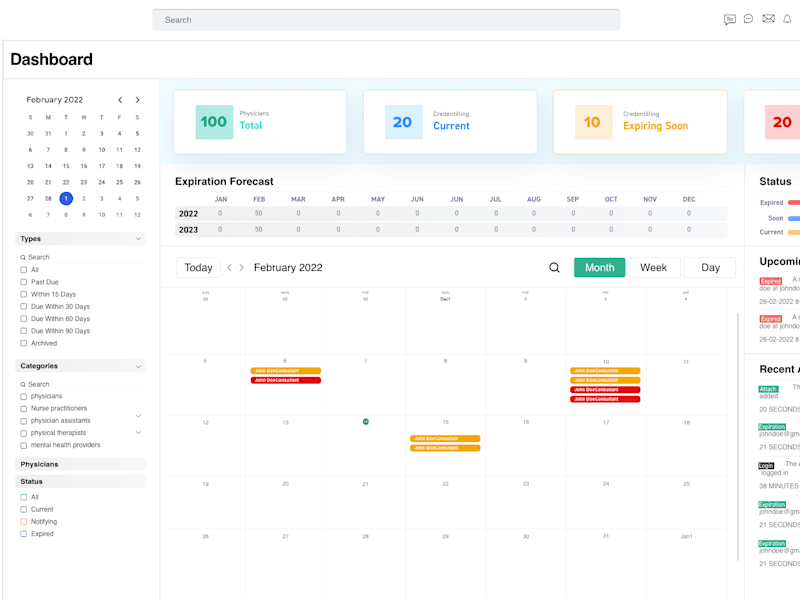The width and height of the screenshot is (800, 600).
Task: Click the Current orange status bar
Action: click(794, 232)
